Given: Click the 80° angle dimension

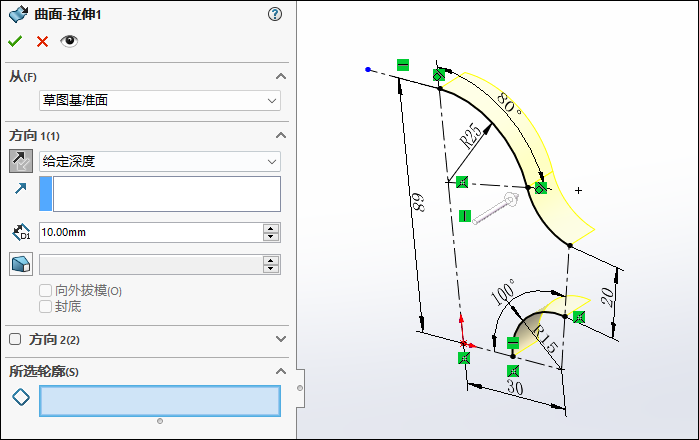Looking at the screenshot, I should pyautogui.click(x=508, y=104).
